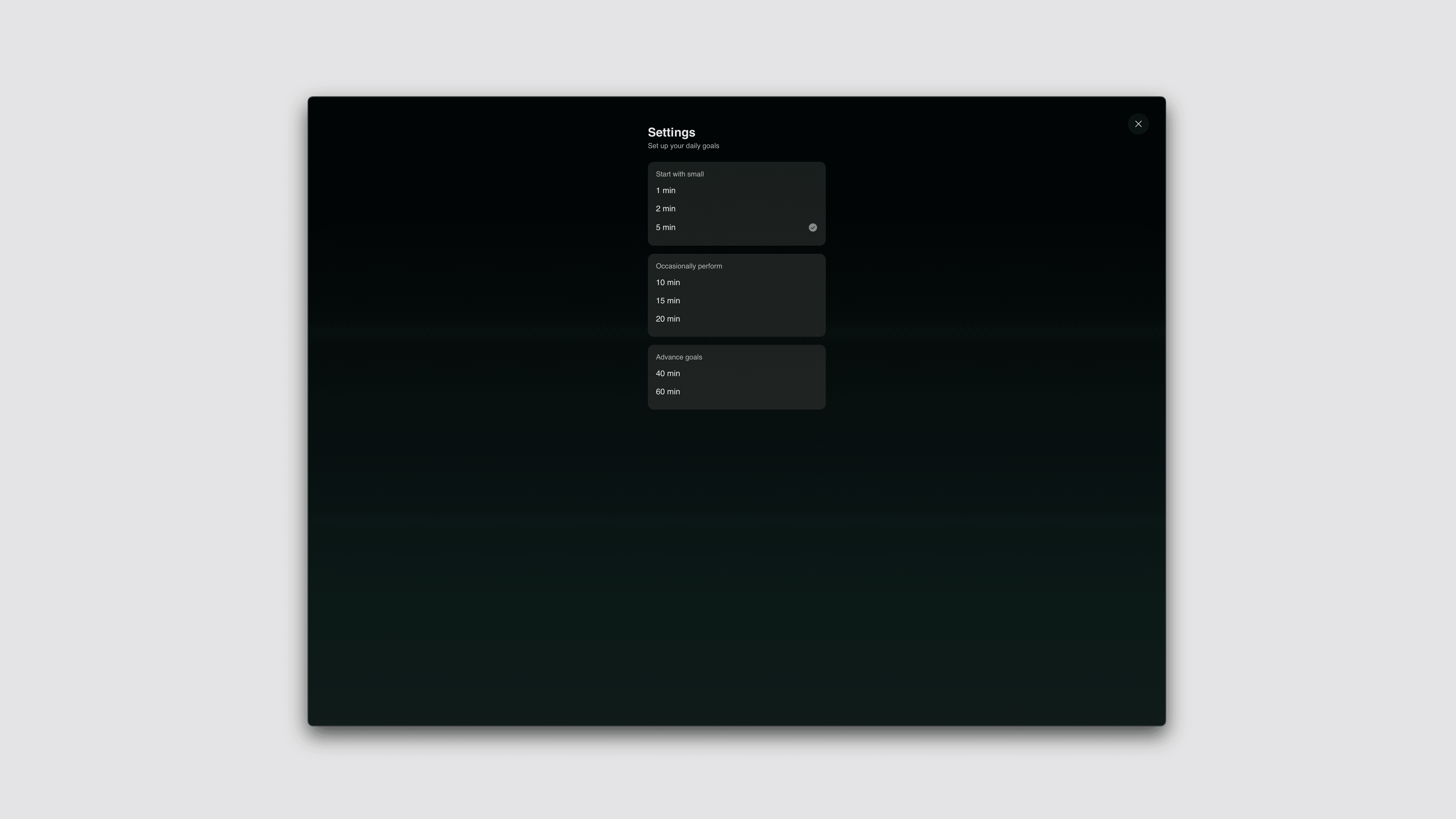This screenshot has width=1456, height=819.
Task: Pick the 5 min goal row
Action: click(x=665, y=227)
